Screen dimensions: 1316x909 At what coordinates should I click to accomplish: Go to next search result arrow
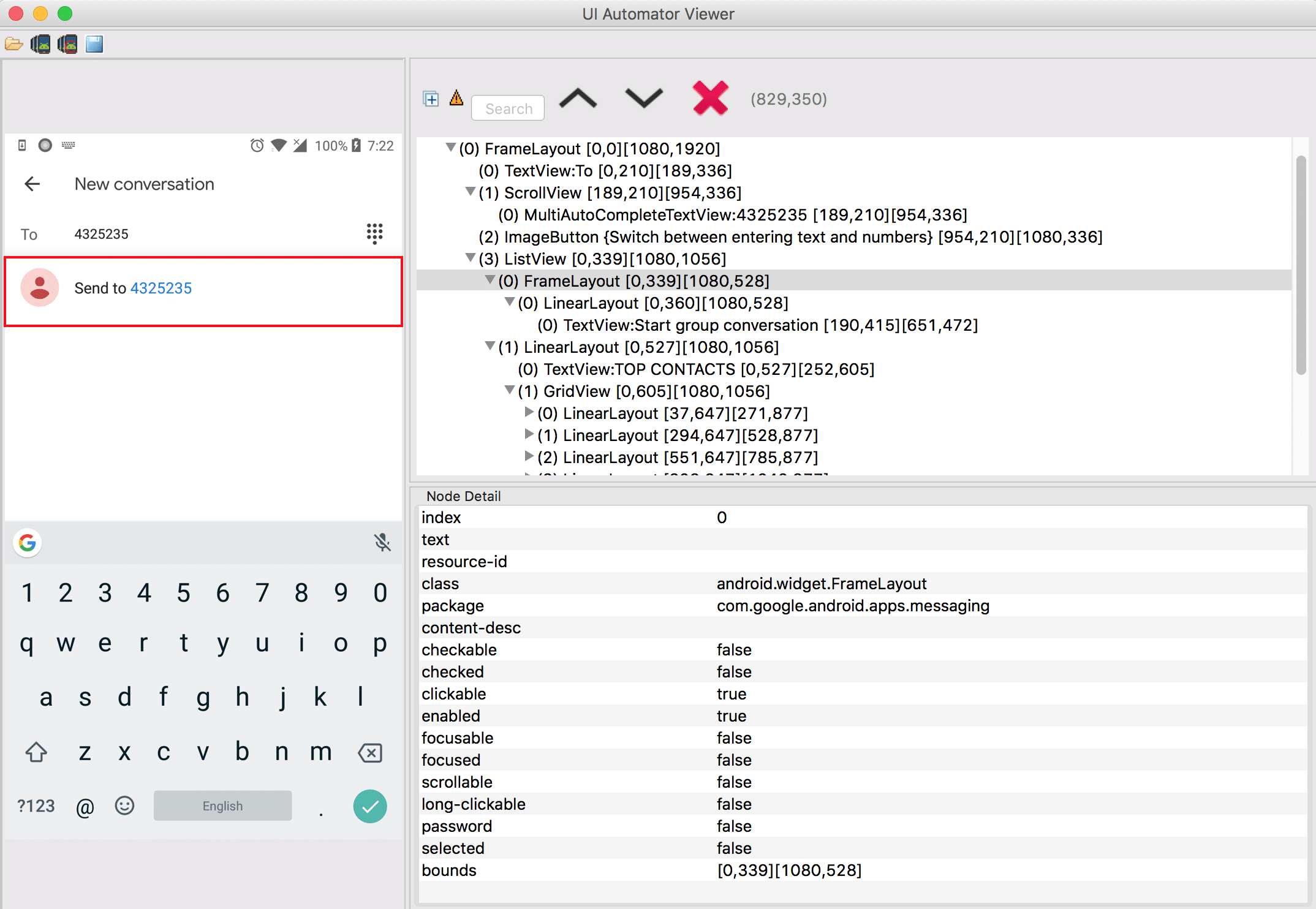tap(643, 97)
